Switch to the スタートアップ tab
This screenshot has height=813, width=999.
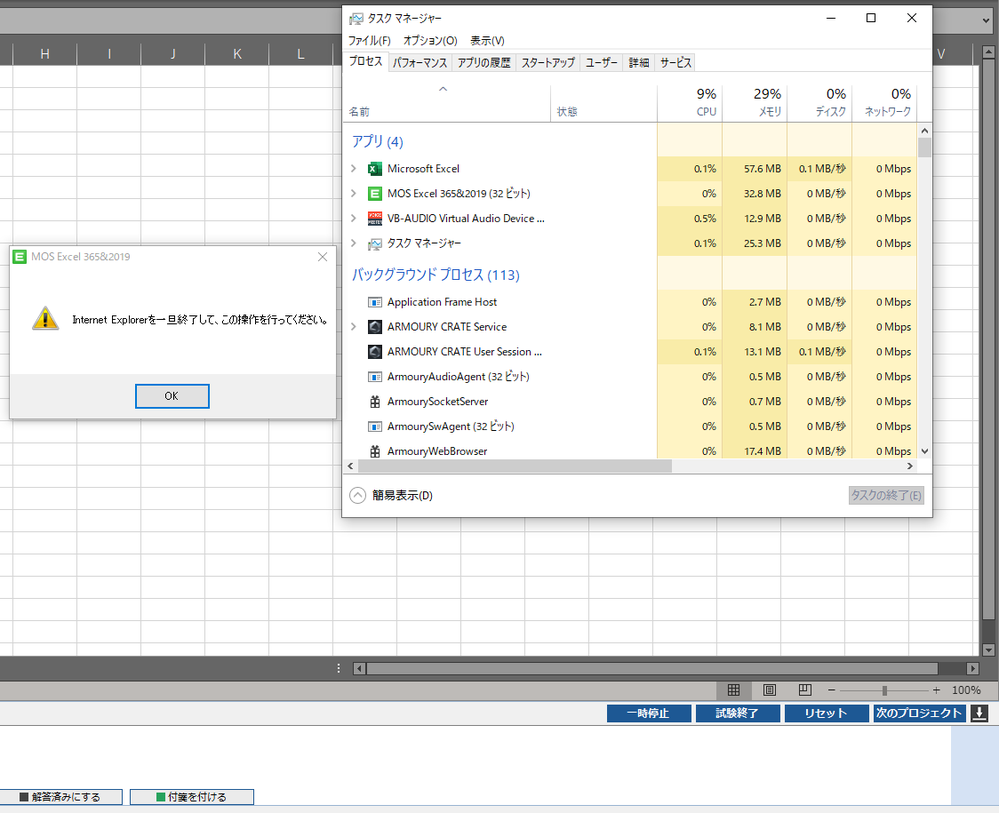(548, 62)
